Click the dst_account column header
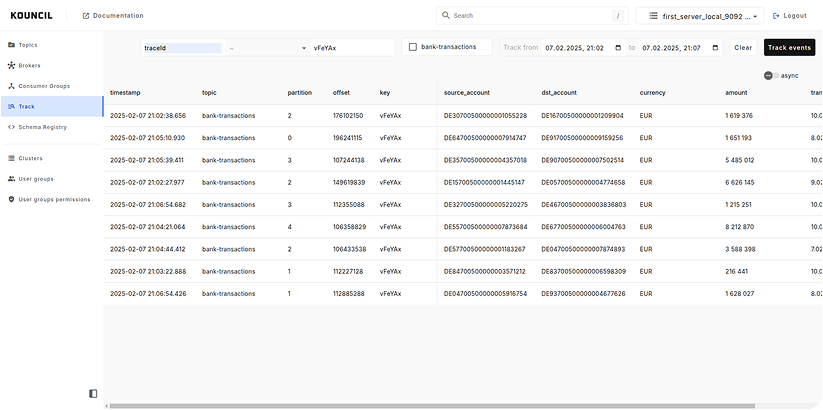The image size is (823, 410). point(559,92)
